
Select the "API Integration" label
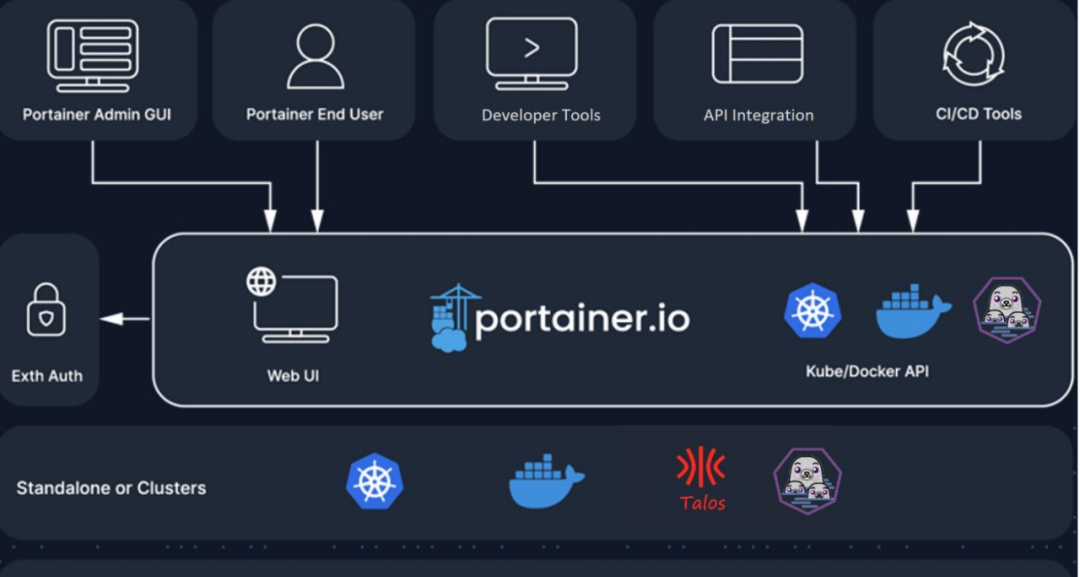pyautogui.click(x=758, y=115)
